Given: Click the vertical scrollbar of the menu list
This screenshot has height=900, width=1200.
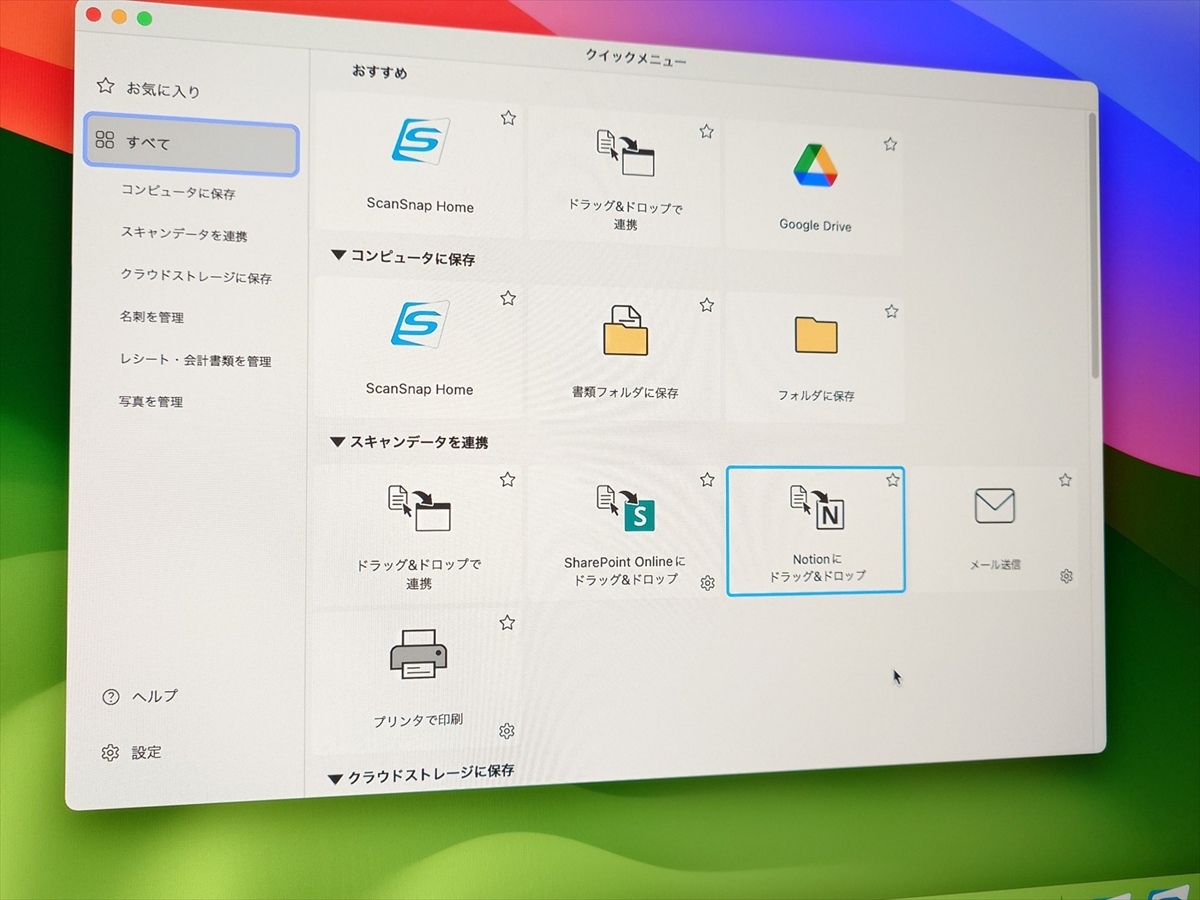Looking at the screenshot, I should tap(1094, 245).
